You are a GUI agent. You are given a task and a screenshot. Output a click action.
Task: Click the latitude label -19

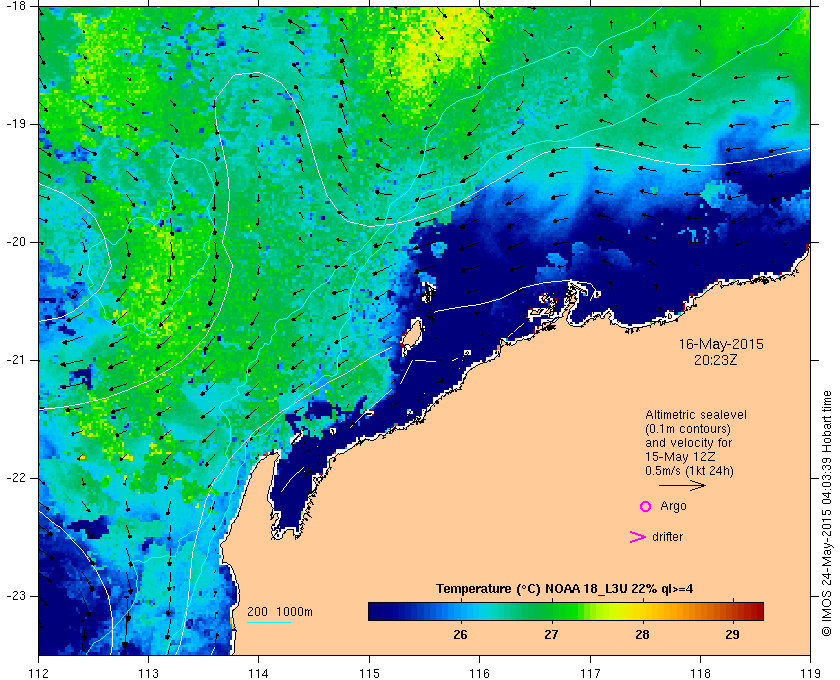point(16,124)
